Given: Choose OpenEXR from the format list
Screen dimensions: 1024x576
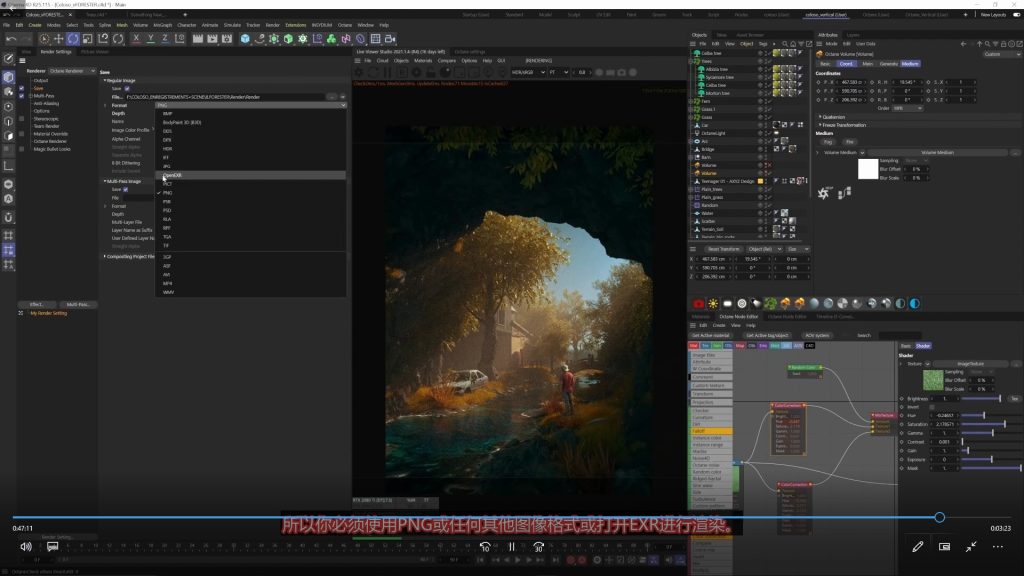Looking at the screenshot, I should [172, 175].
